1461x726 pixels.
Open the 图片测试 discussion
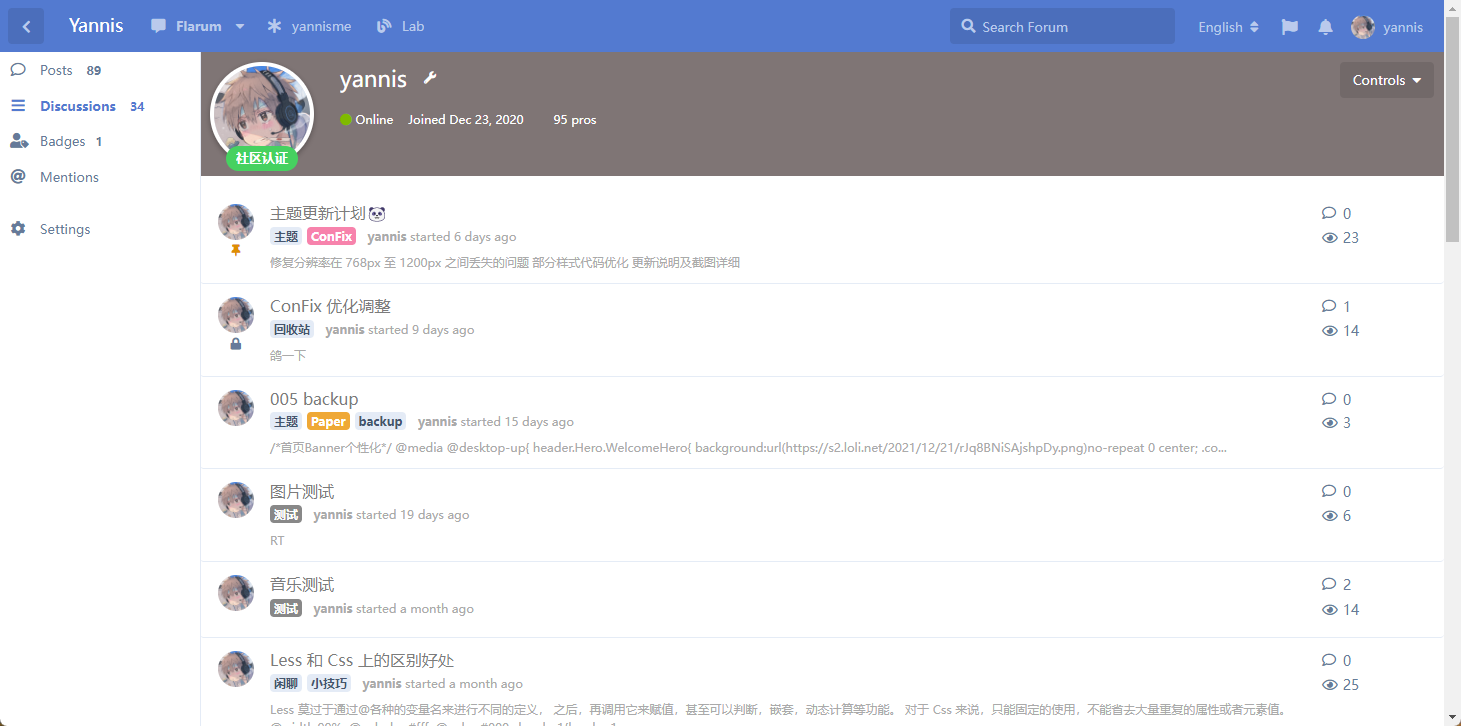point(302,492)
